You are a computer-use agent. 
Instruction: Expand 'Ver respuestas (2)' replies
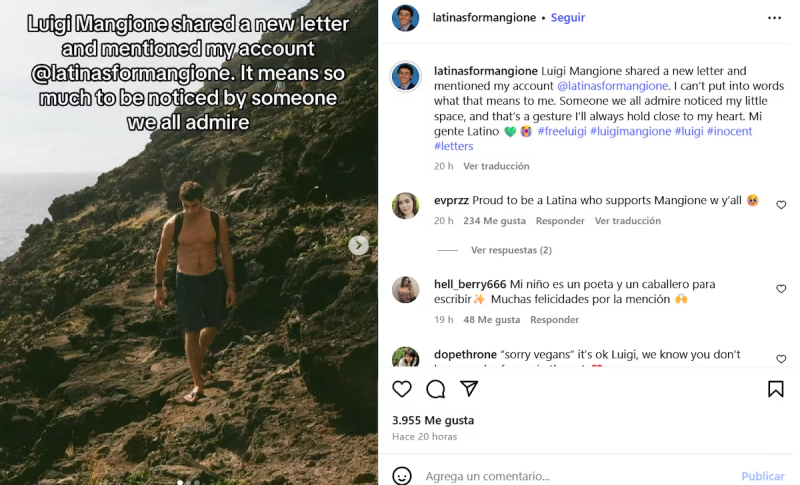511,250
